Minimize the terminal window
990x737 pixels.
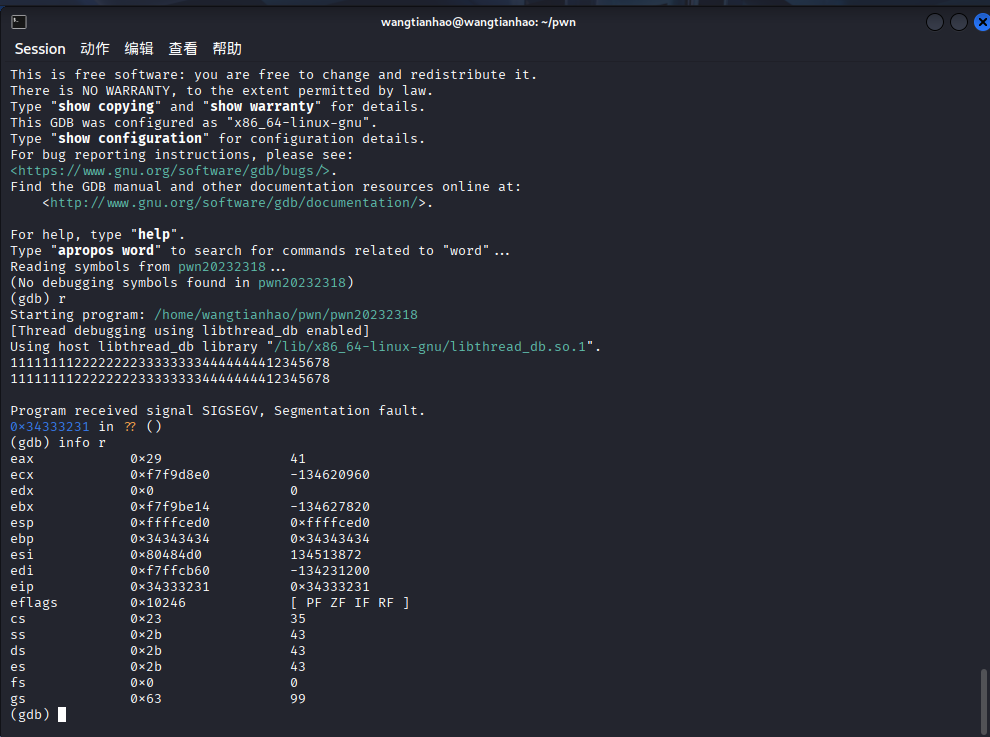pyautogui.click(x=934, y=22)
